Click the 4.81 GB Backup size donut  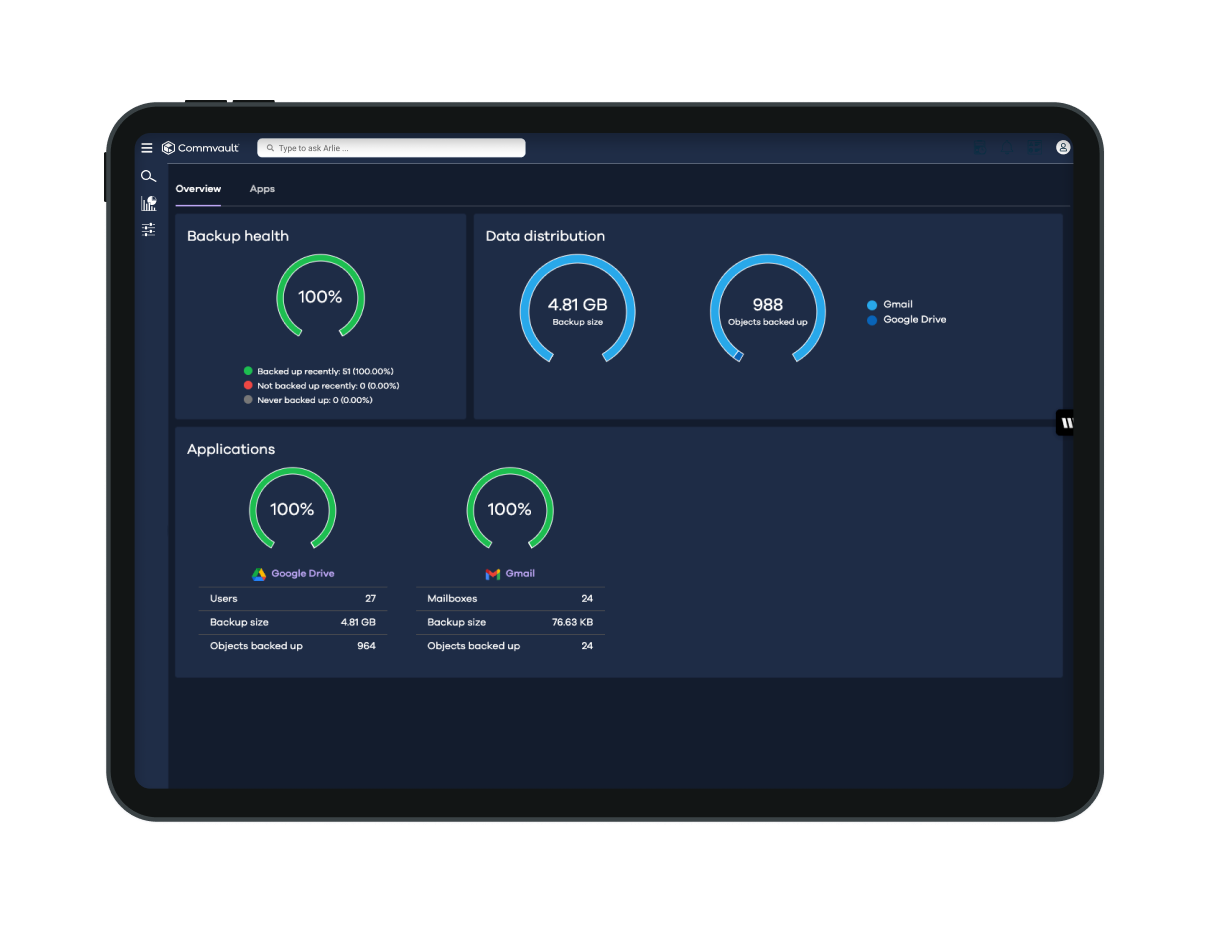[577, 308]
